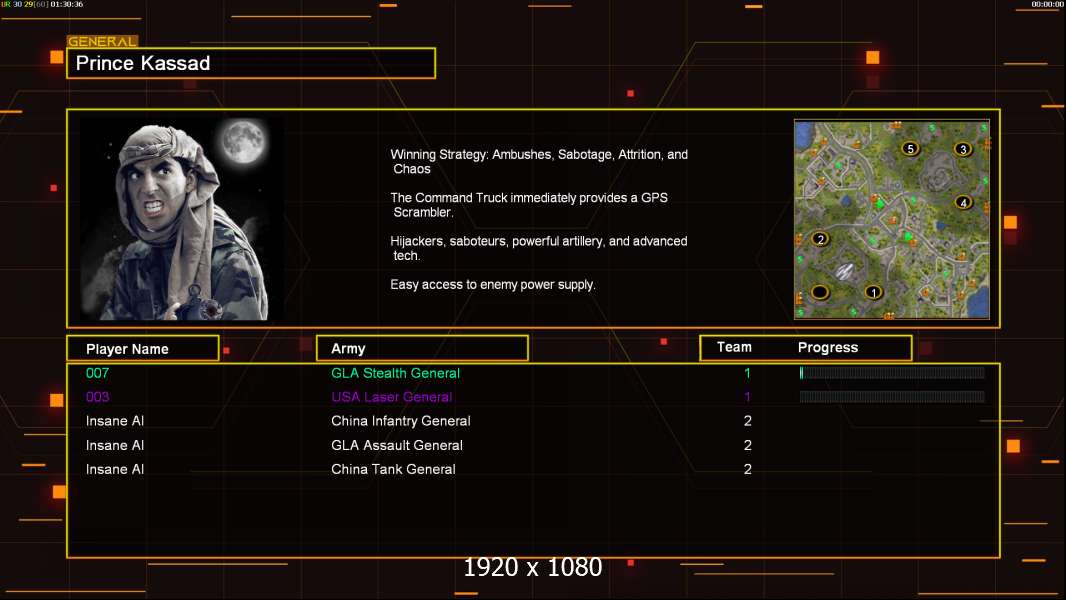Click start position marker 3 on minimap

tap(963, 149)
